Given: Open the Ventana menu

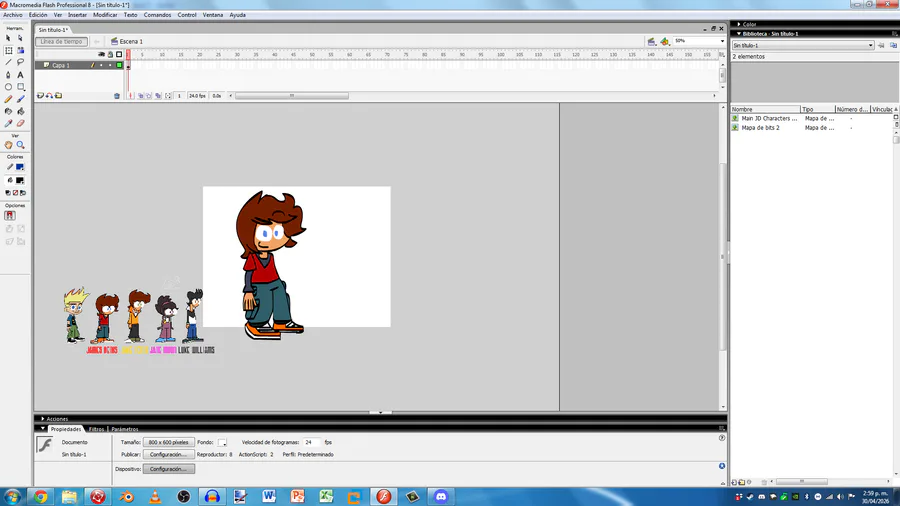Looking at the screenshot, I should (212, 15).
